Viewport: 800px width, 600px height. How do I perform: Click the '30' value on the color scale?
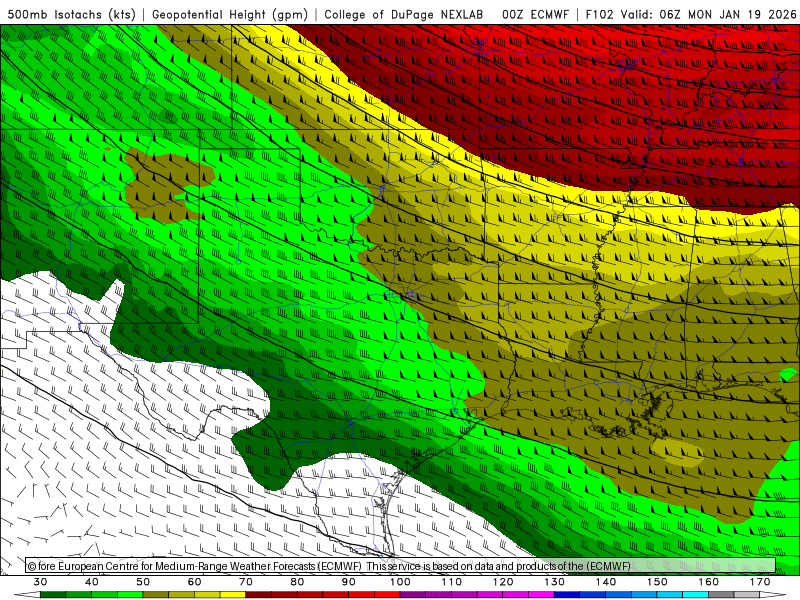pos(40,582)
